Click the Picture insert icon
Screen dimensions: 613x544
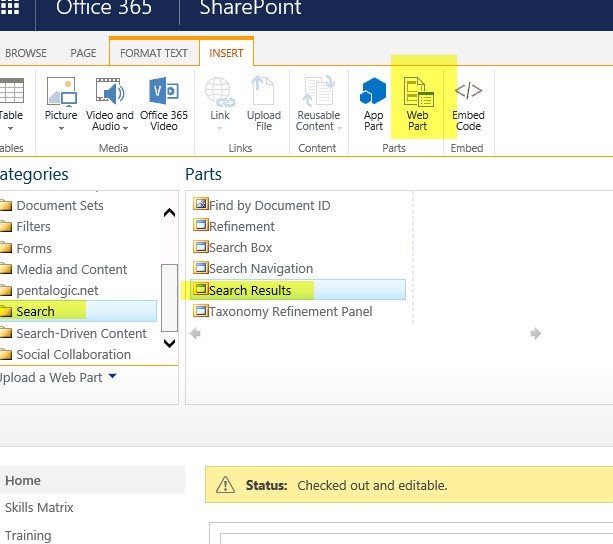[x=61, y=103]
